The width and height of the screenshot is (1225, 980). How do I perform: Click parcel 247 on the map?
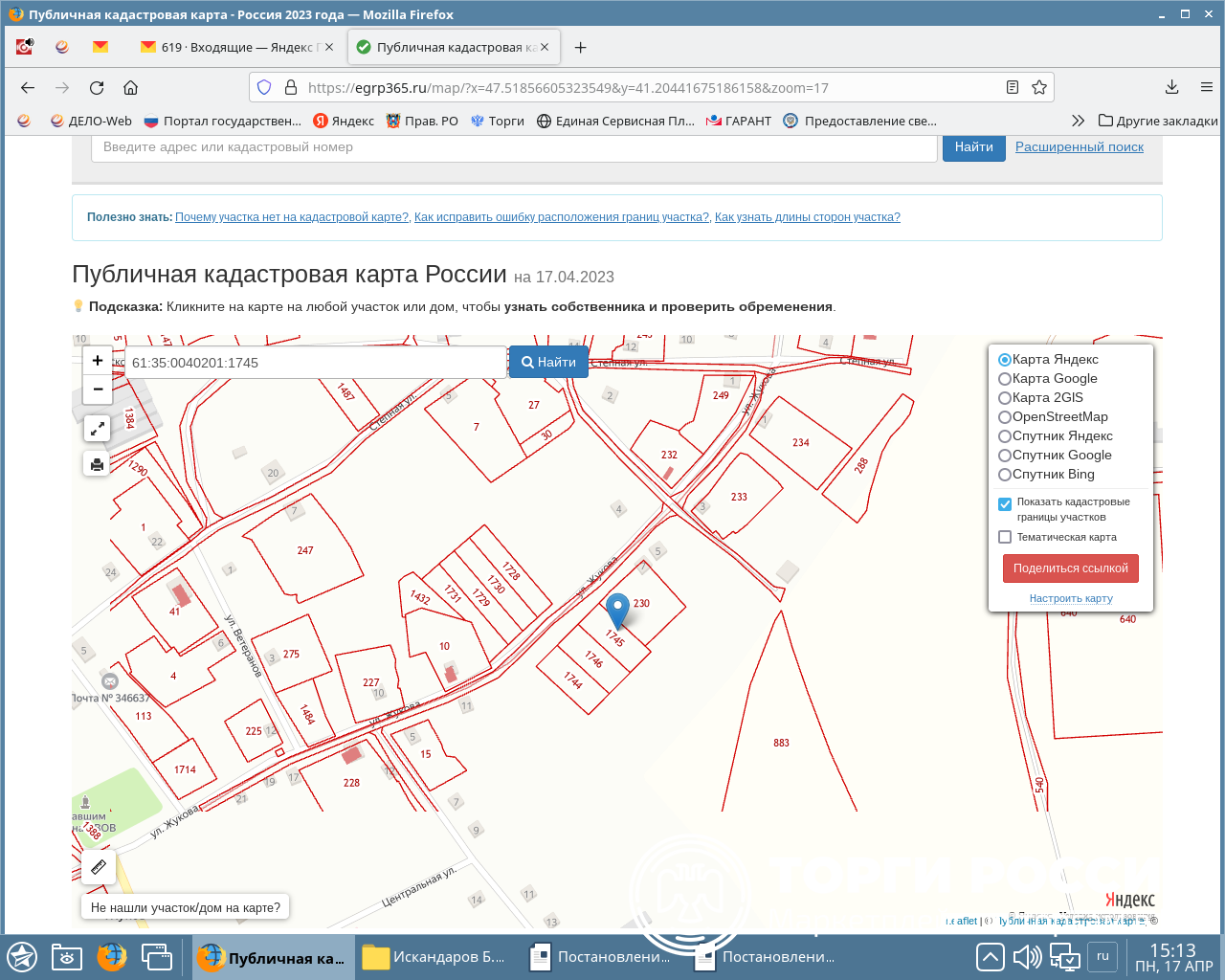pyautogui.click(x=304, y=550)
